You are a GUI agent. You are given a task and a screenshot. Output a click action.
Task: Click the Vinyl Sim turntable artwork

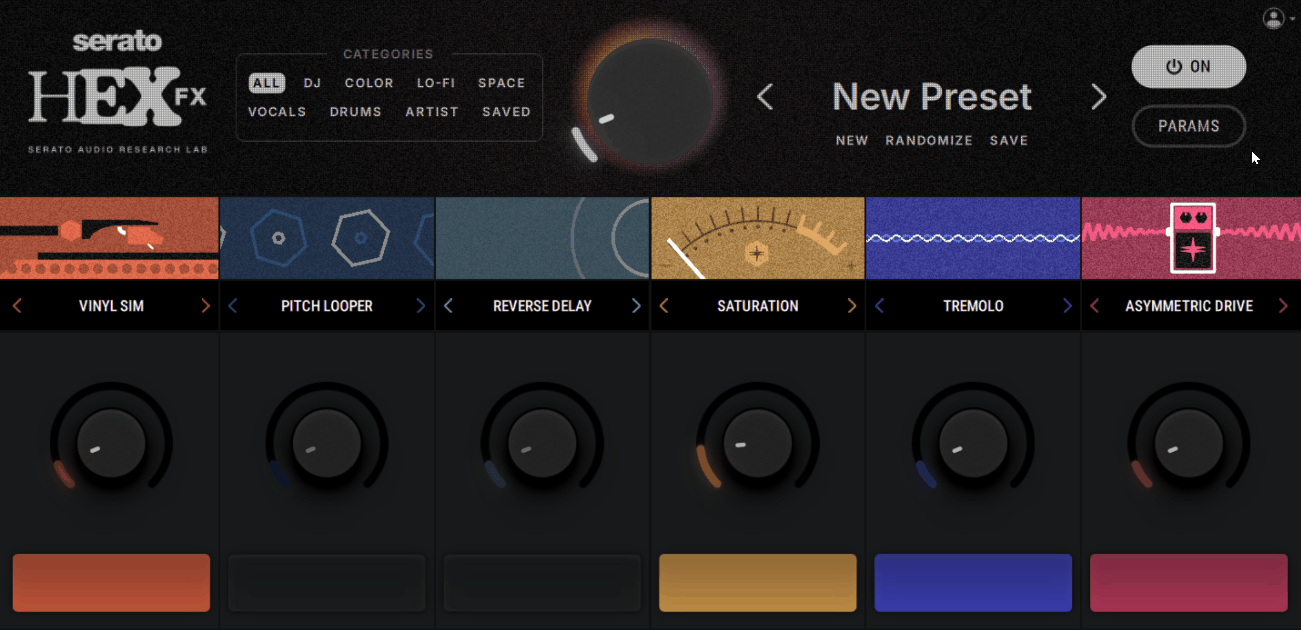pos(109,238)
